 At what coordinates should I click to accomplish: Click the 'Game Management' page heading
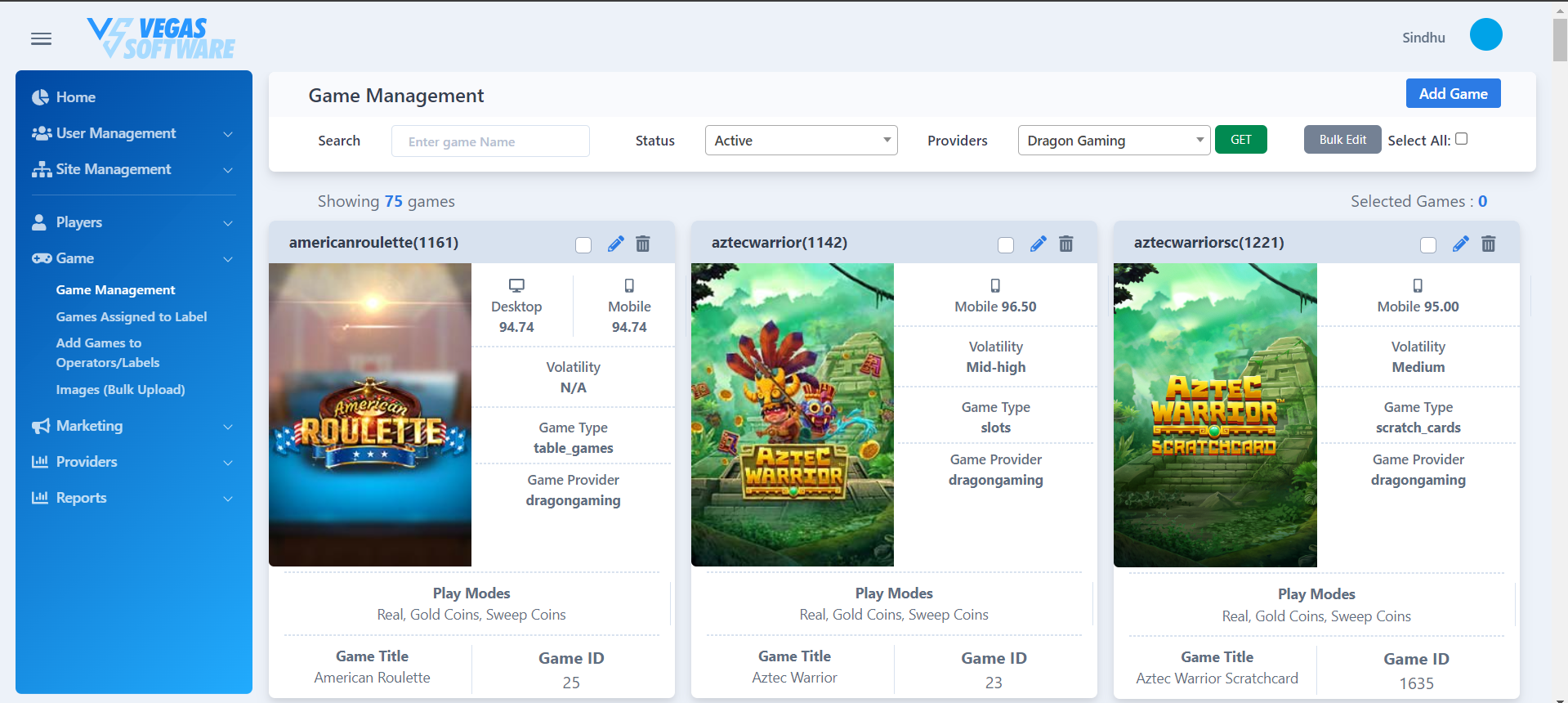click(395, 96)
